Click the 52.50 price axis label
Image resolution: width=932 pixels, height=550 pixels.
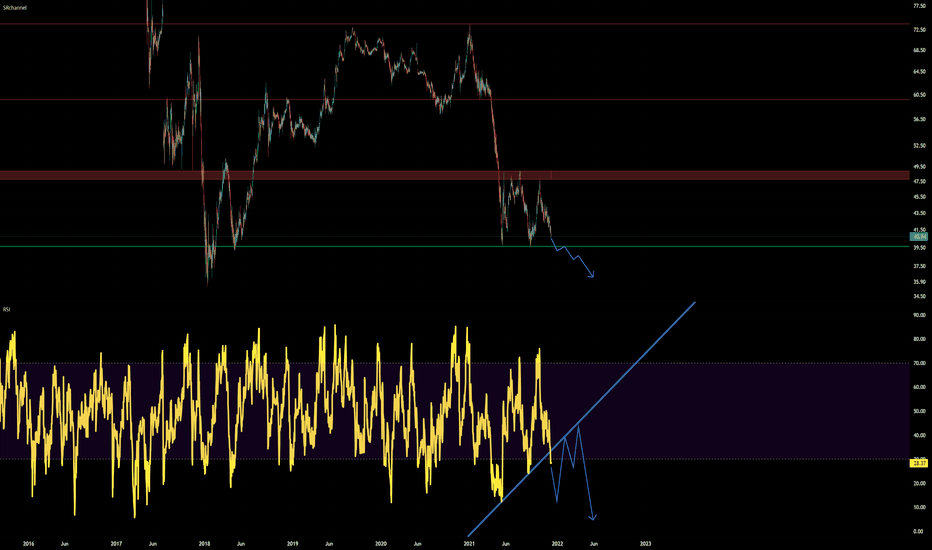pos(919,145)
